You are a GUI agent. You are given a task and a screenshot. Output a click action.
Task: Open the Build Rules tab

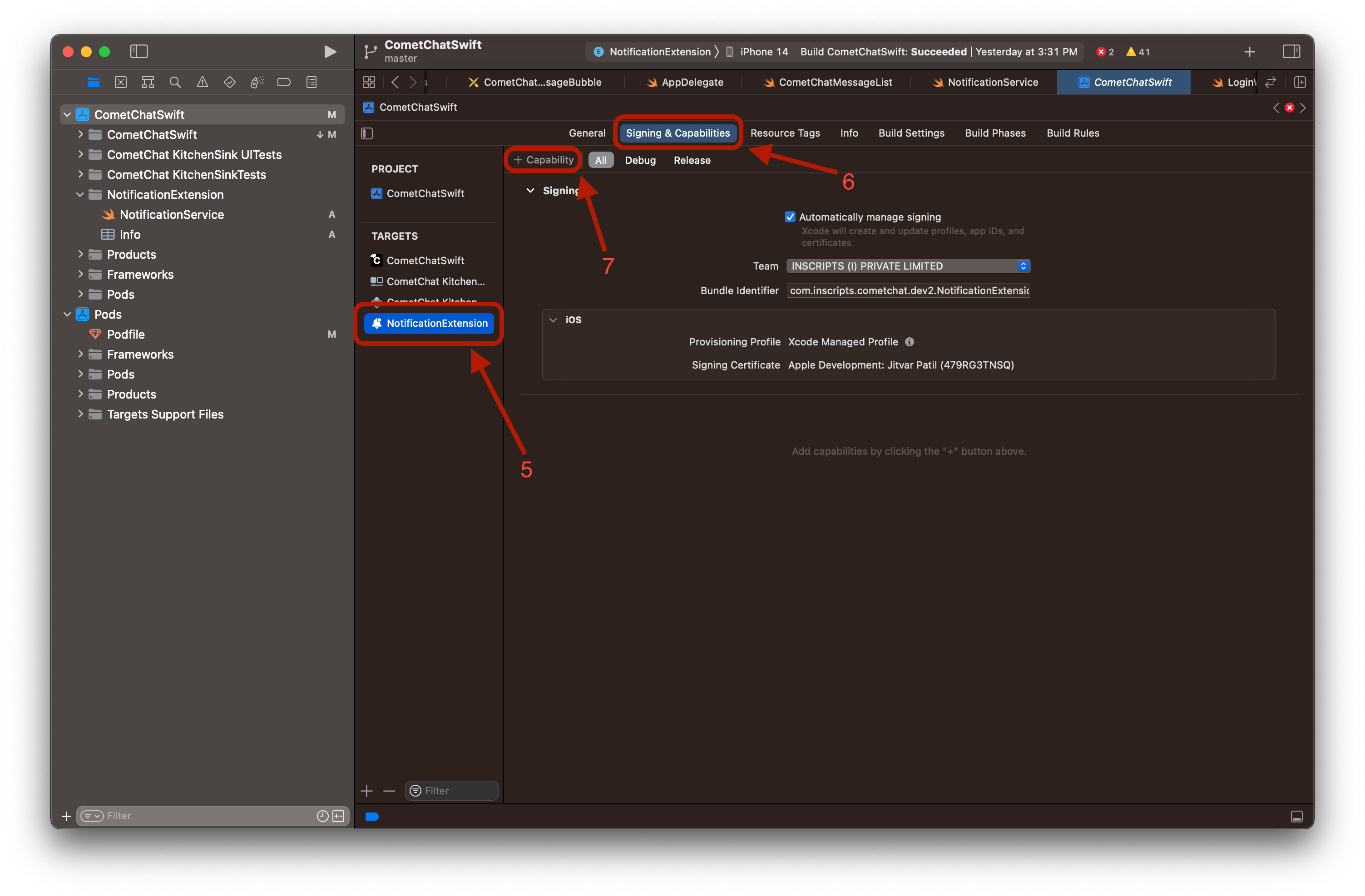tap(1073, 133)
